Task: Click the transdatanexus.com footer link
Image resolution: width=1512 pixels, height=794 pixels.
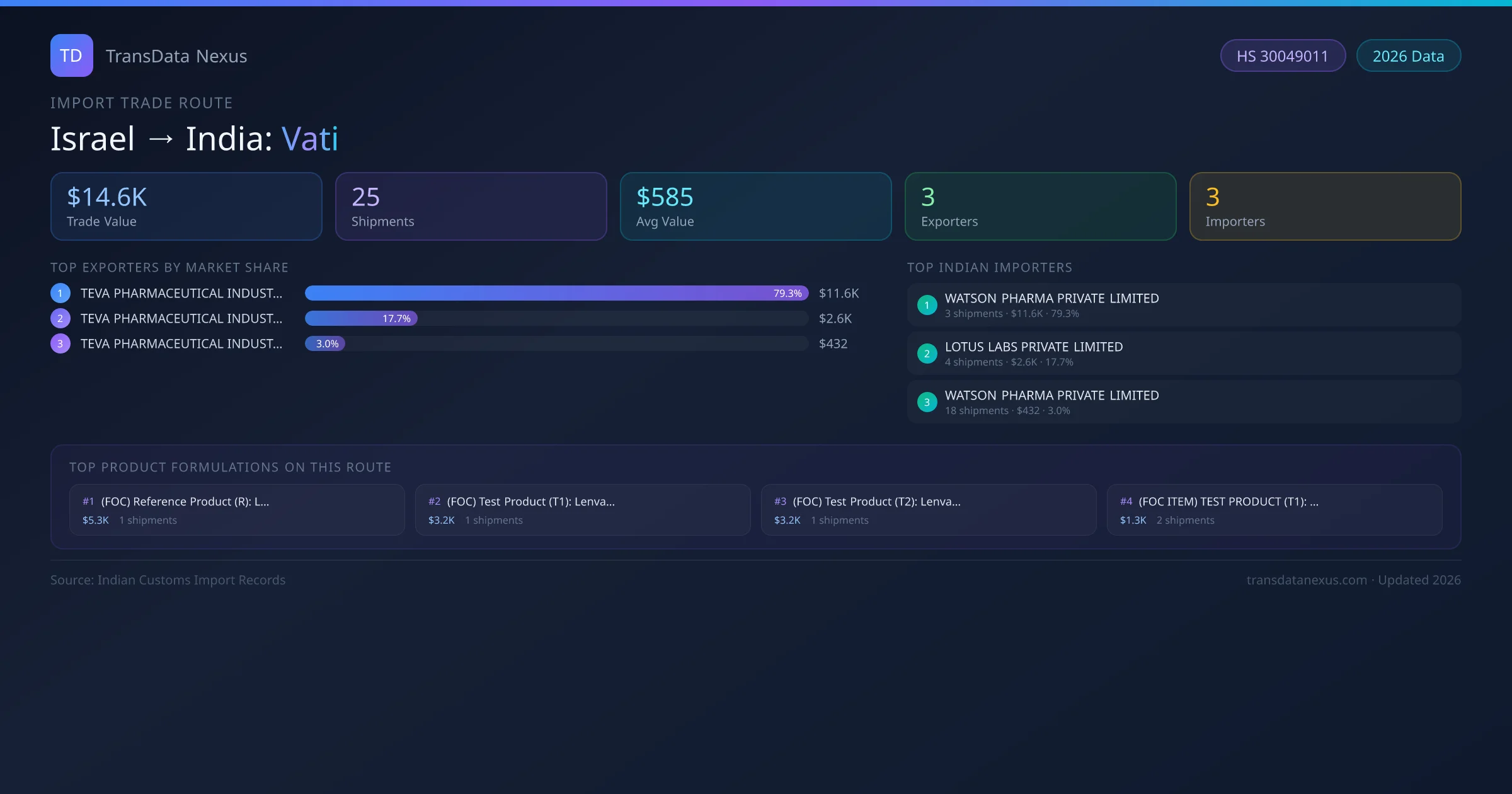Action: (x=1306, y=580)
